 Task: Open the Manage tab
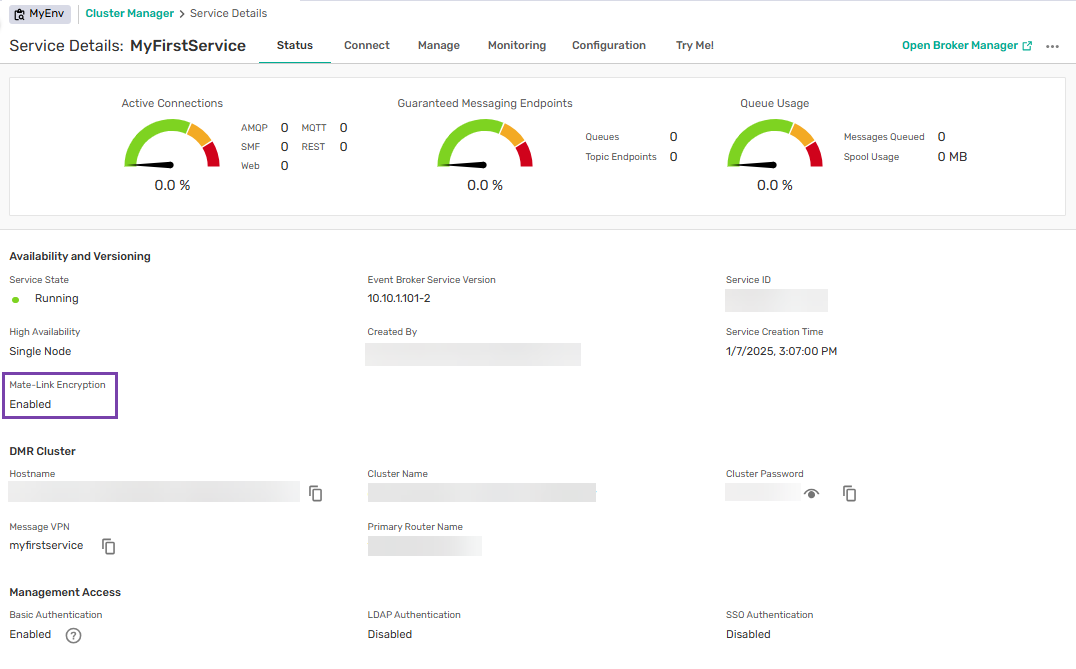[438, 46]
